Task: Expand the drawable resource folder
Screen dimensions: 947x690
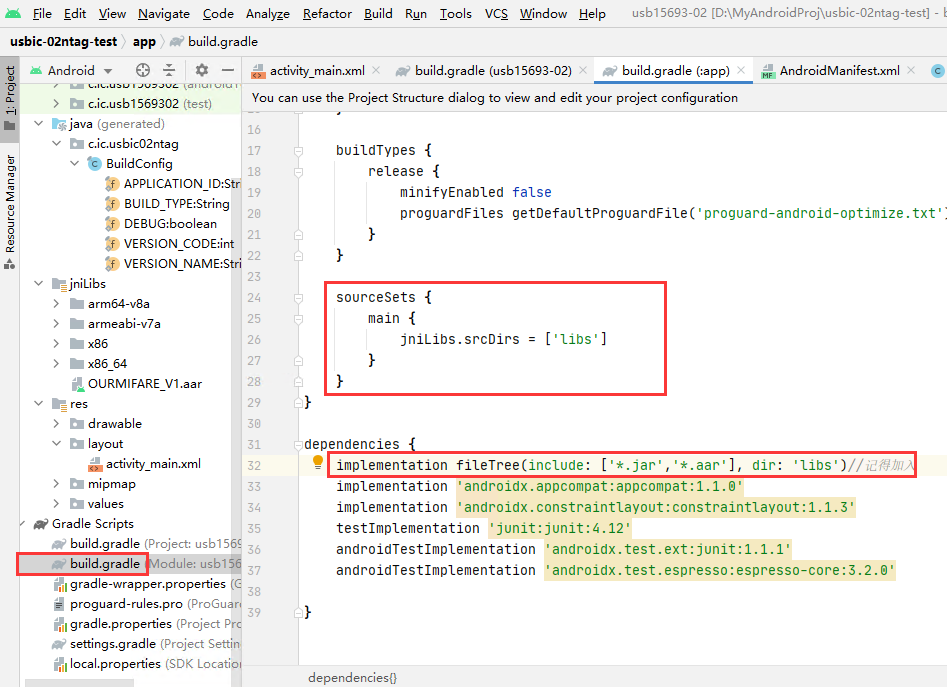Action: click(x=57, y=424)
